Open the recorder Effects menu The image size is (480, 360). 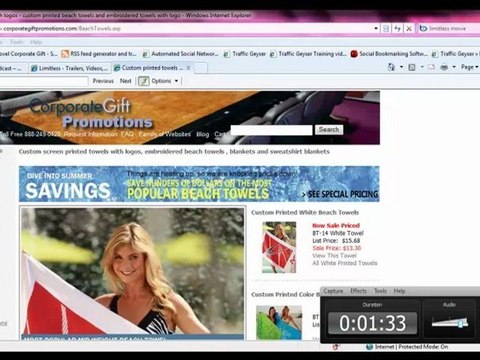[x=358, y=291]
